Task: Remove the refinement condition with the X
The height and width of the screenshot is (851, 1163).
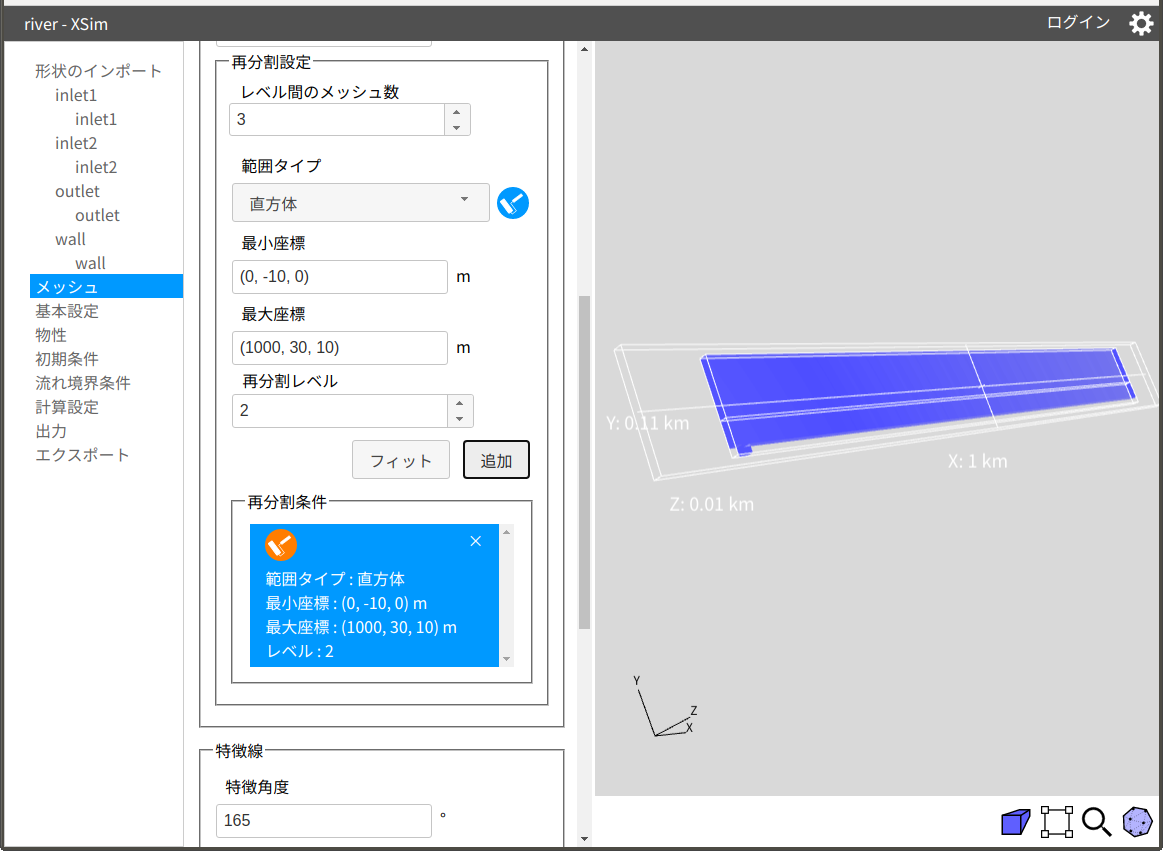Action: [476, 542]
